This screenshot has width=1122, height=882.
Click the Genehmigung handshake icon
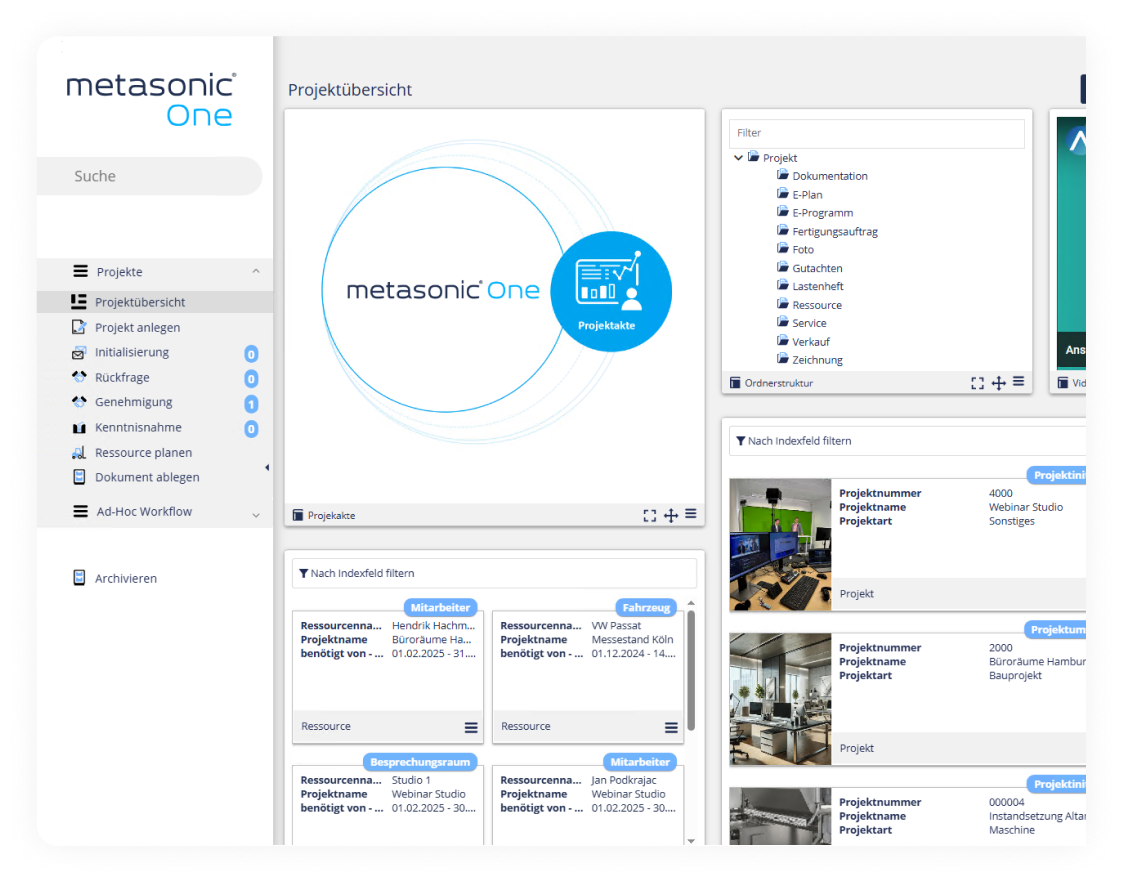(79, 402)
